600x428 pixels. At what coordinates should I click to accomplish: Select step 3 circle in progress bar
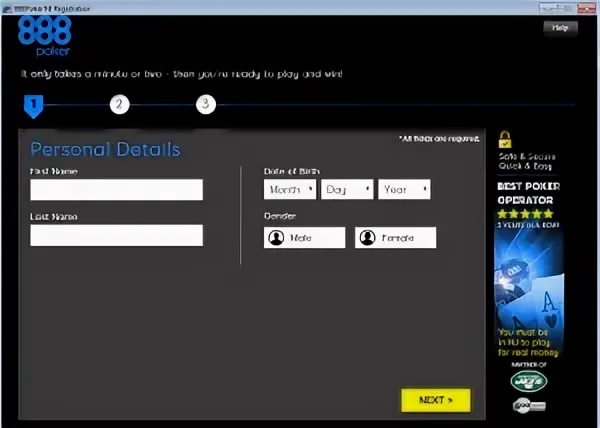pyautogui.click(x=206, y=104)
